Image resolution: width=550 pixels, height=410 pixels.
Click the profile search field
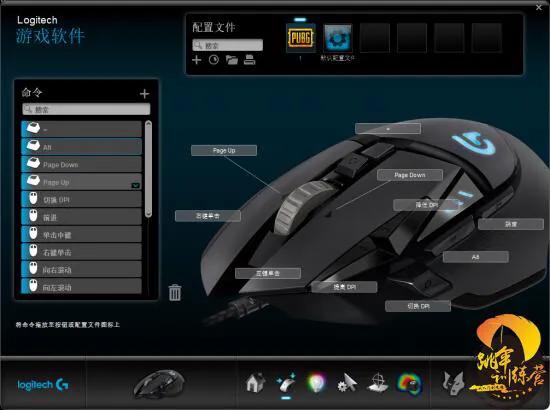227,45
